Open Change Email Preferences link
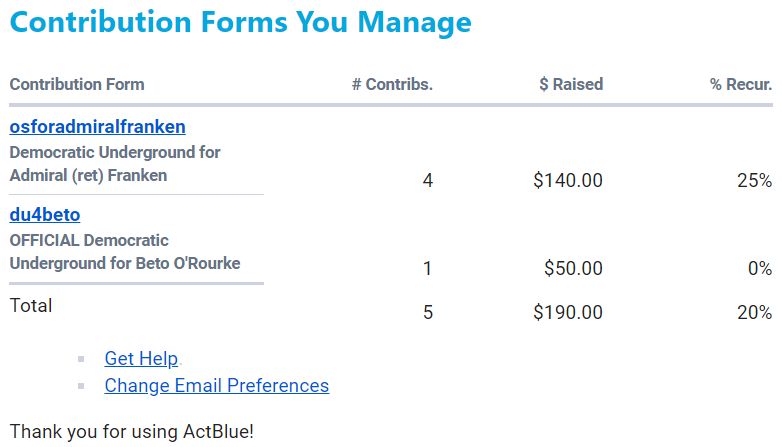The image size is (782, 447). coord(216,385)
